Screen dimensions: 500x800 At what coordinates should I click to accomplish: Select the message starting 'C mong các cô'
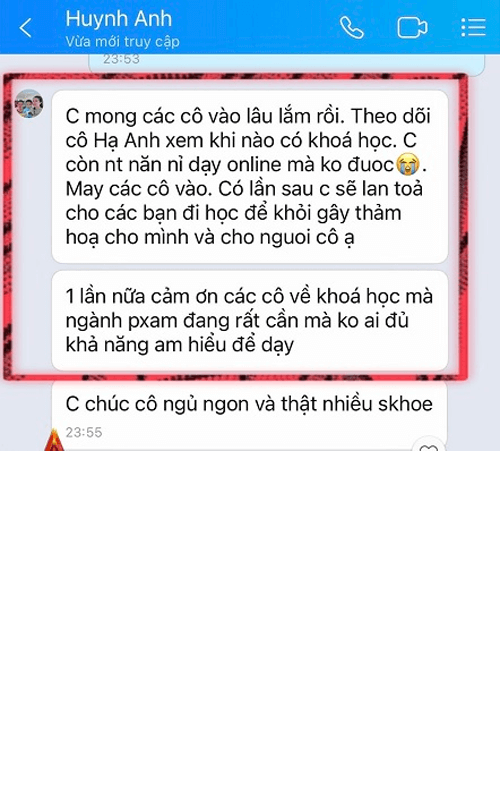[249, 177]
